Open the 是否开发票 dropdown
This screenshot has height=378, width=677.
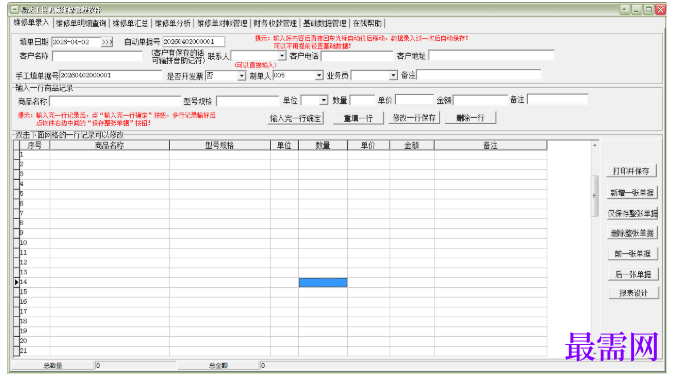[x=241, y=76]
